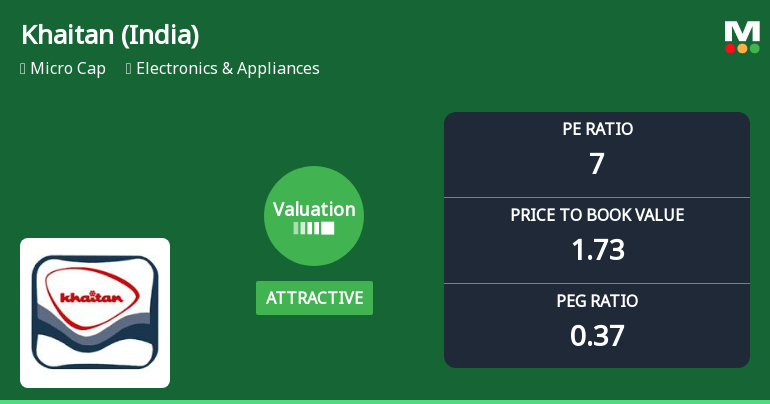Viewport: 770px width, 404px height.
Task: Open the Khaitan company logo image
Action: click(x=95, y=312)
